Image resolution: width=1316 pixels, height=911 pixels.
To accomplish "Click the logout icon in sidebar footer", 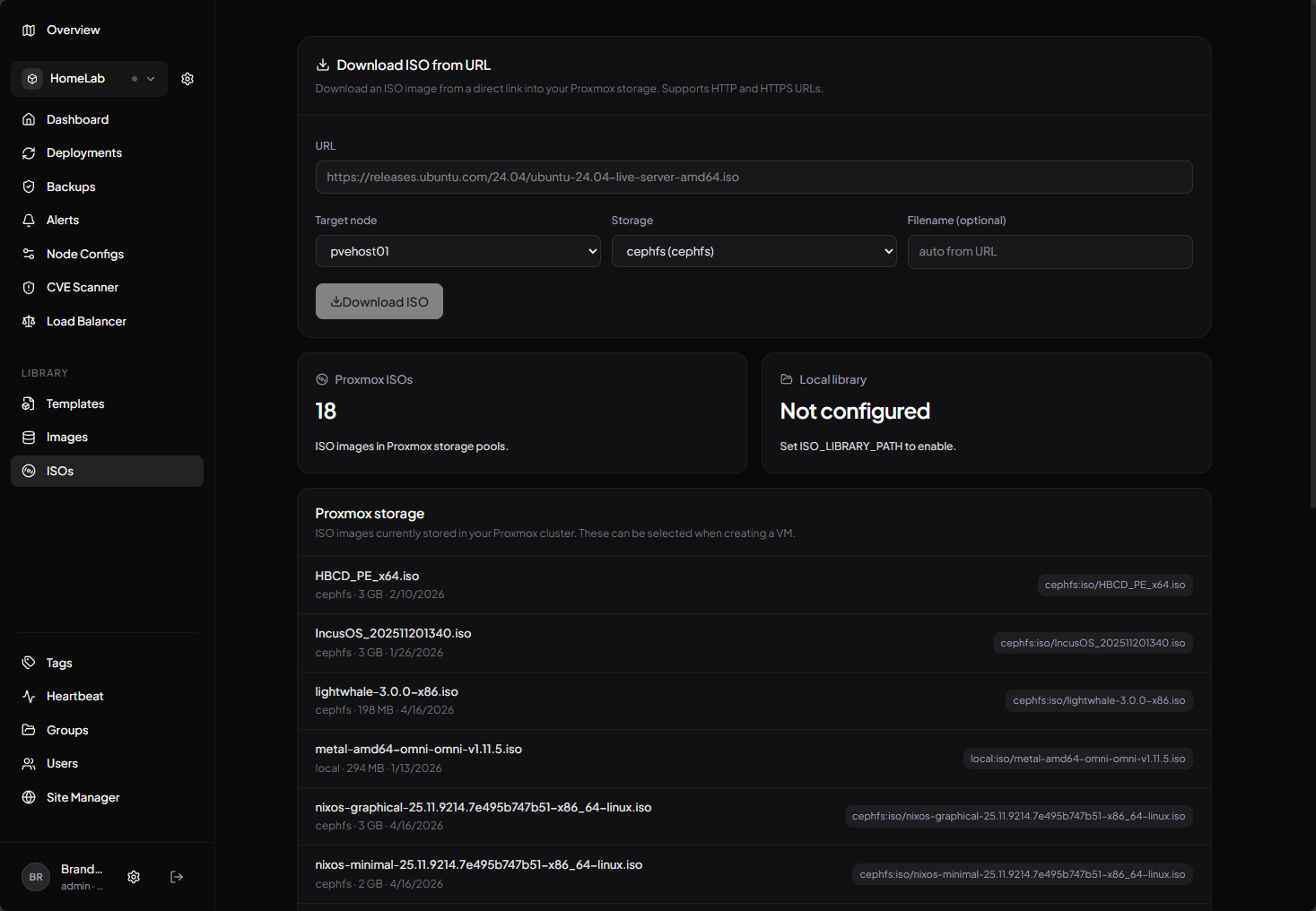I will (x=177, y=877).
